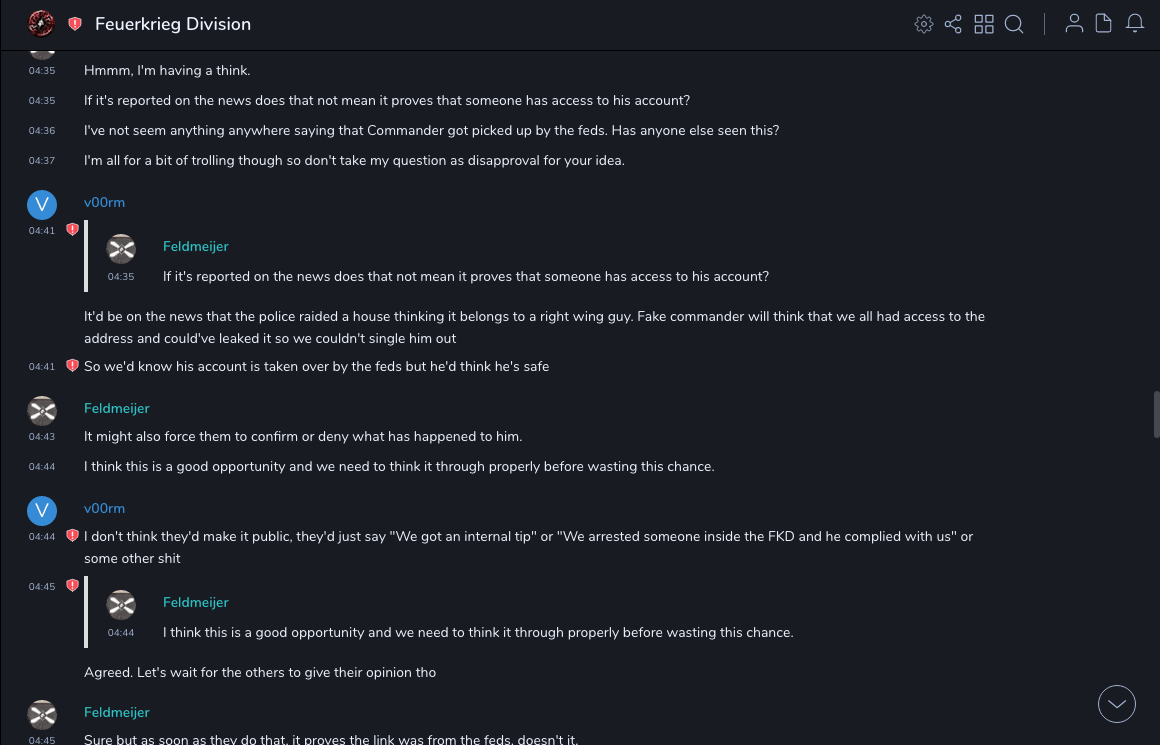
Task: Show the members list person icon
Action: coord(1074,24)
